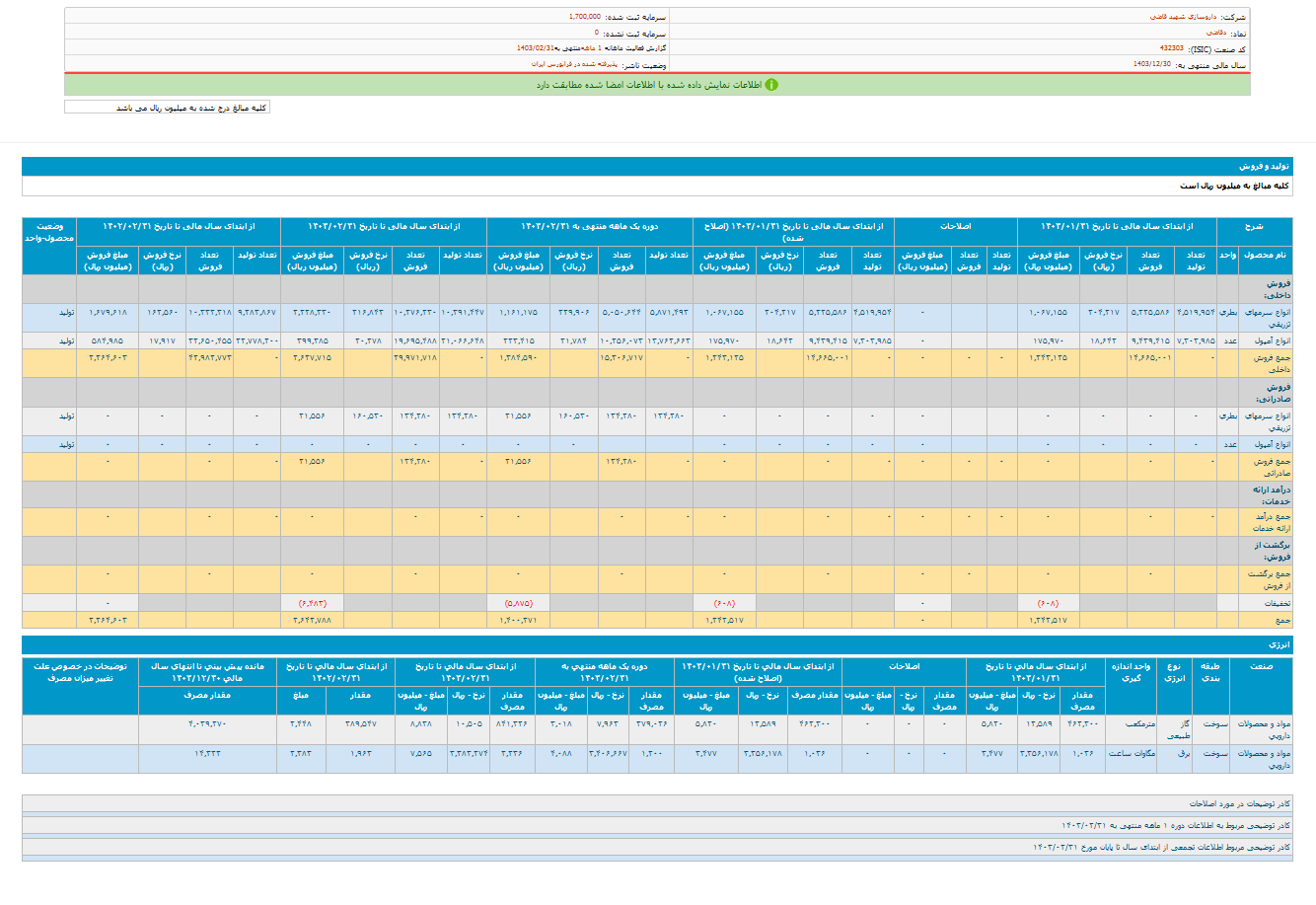Select the ISIC code 432303

[x=1172, y=48]
